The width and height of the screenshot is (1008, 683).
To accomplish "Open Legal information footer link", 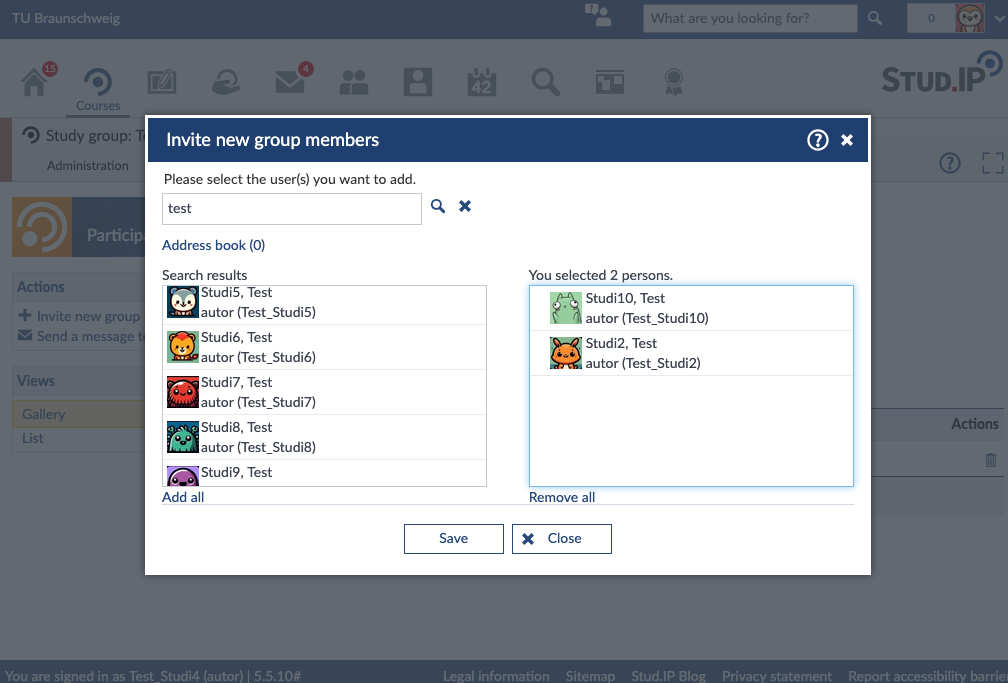I will pos(496,676).
